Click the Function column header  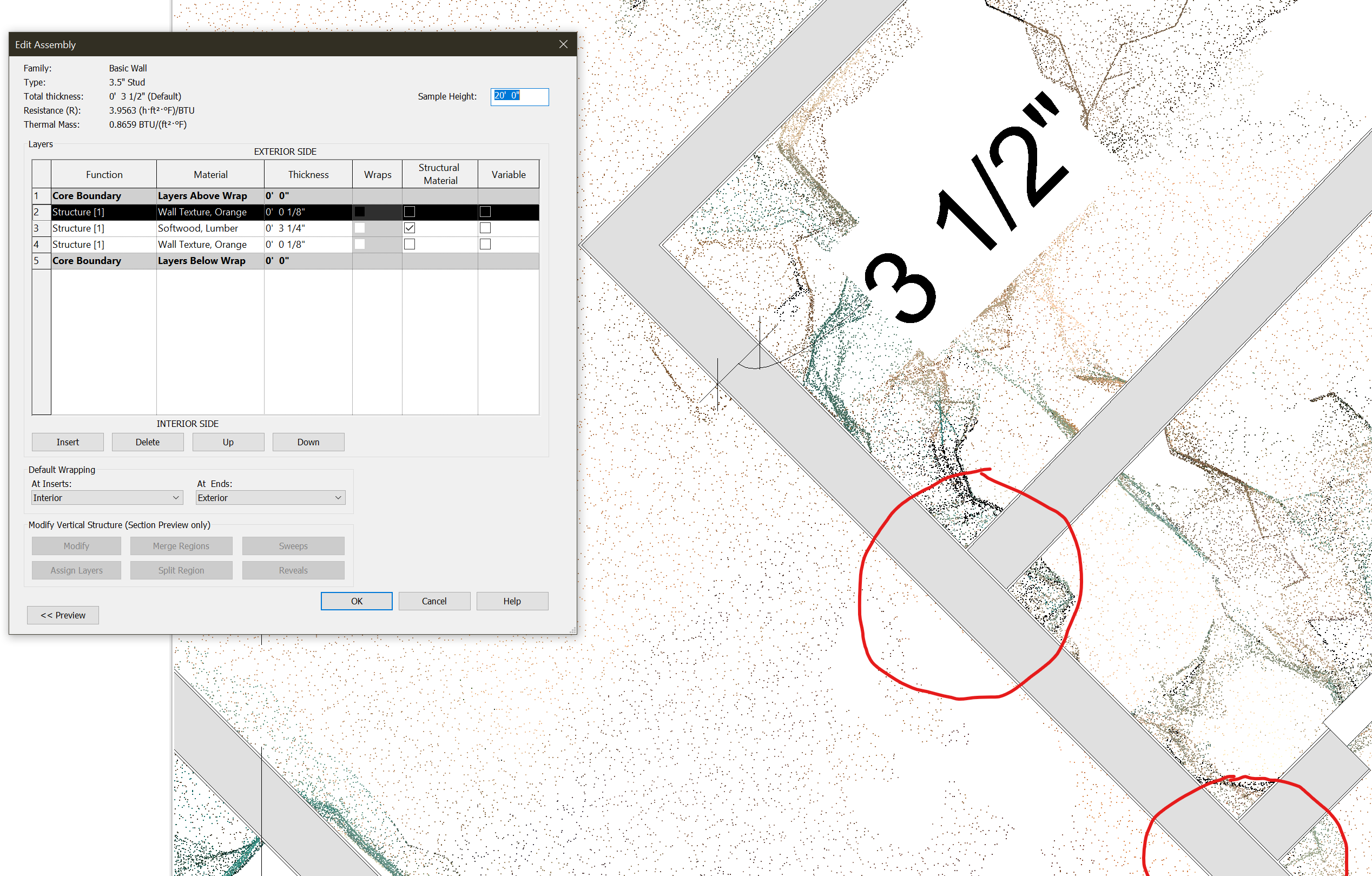click(x=104, y=174)
